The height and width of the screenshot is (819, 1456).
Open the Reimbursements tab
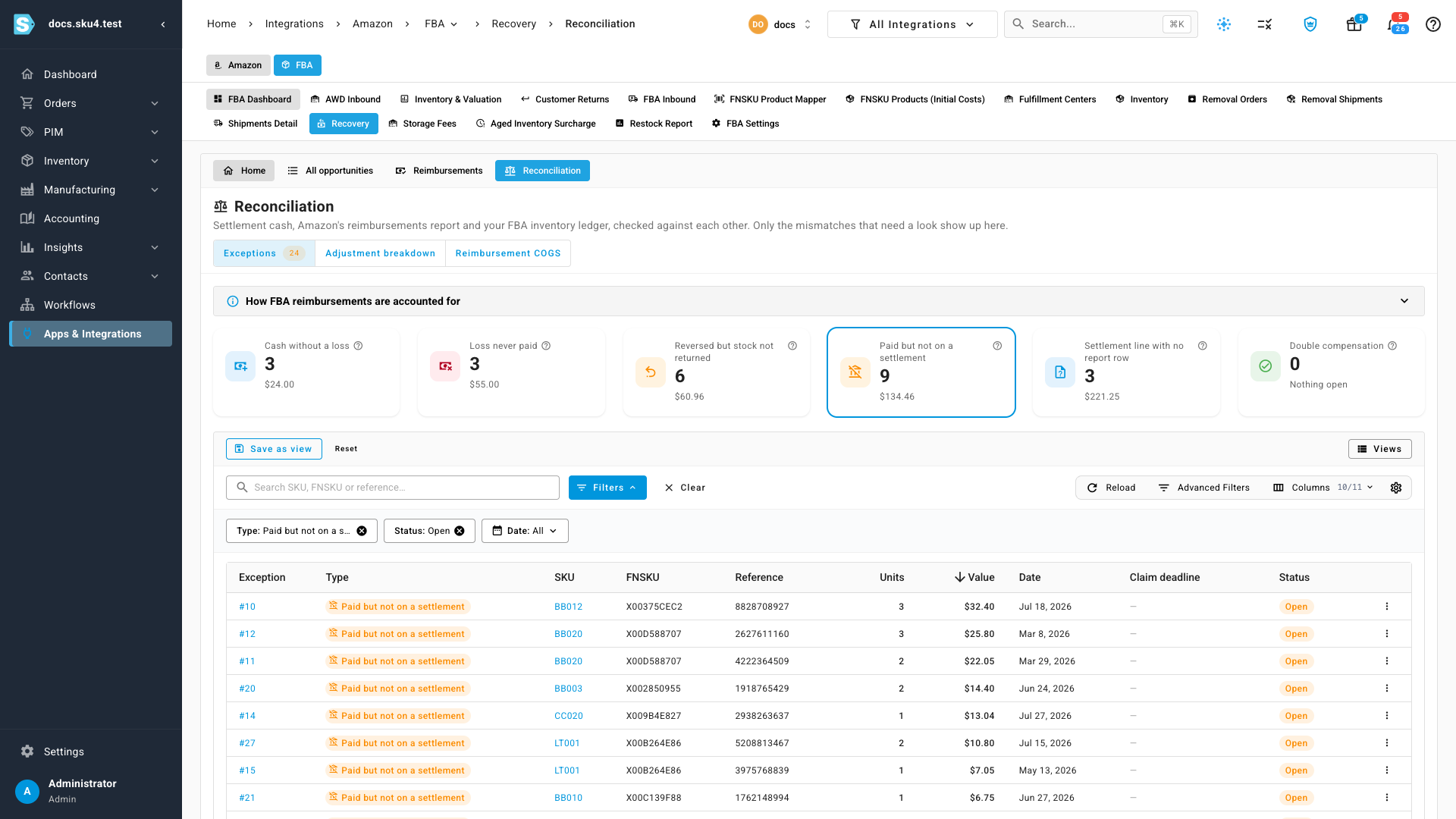tap(439, 171)
